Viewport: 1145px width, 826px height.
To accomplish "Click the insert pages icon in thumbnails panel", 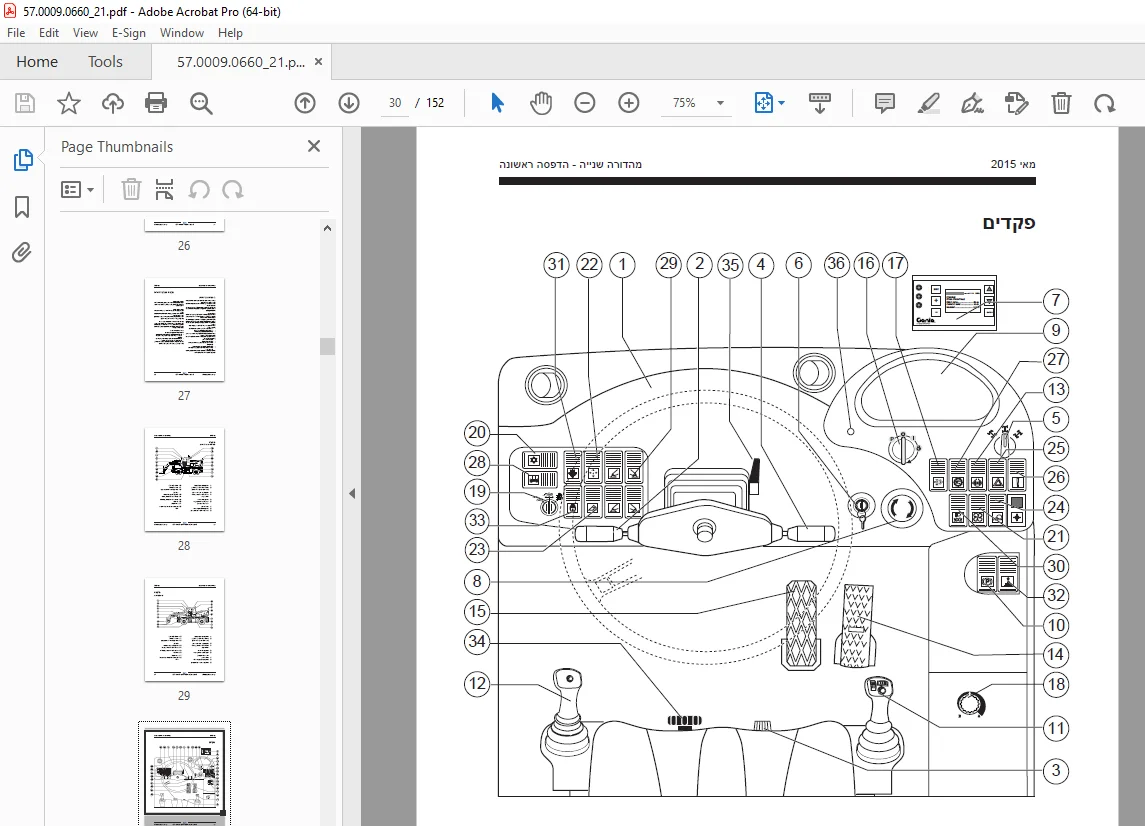I will point(164,190).
